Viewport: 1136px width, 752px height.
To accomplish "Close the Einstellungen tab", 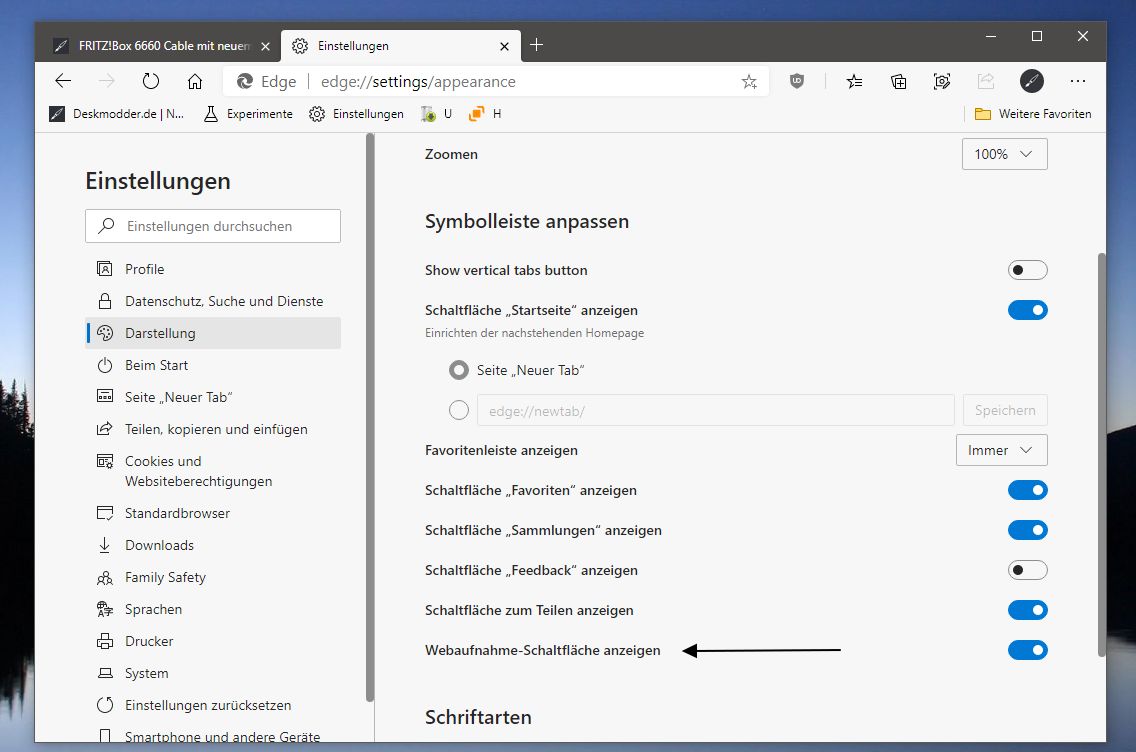I will click(x=504, y=46).
